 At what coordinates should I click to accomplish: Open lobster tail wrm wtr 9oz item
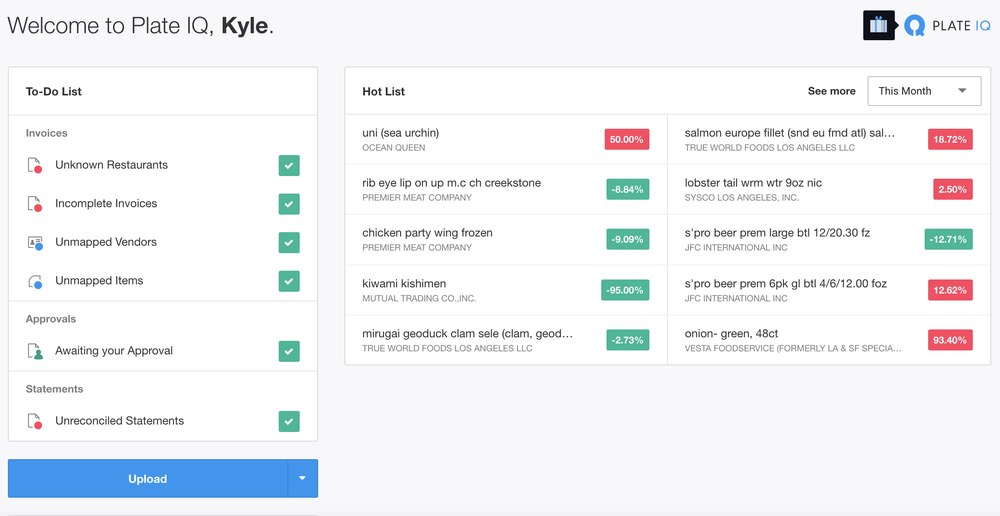753,183
